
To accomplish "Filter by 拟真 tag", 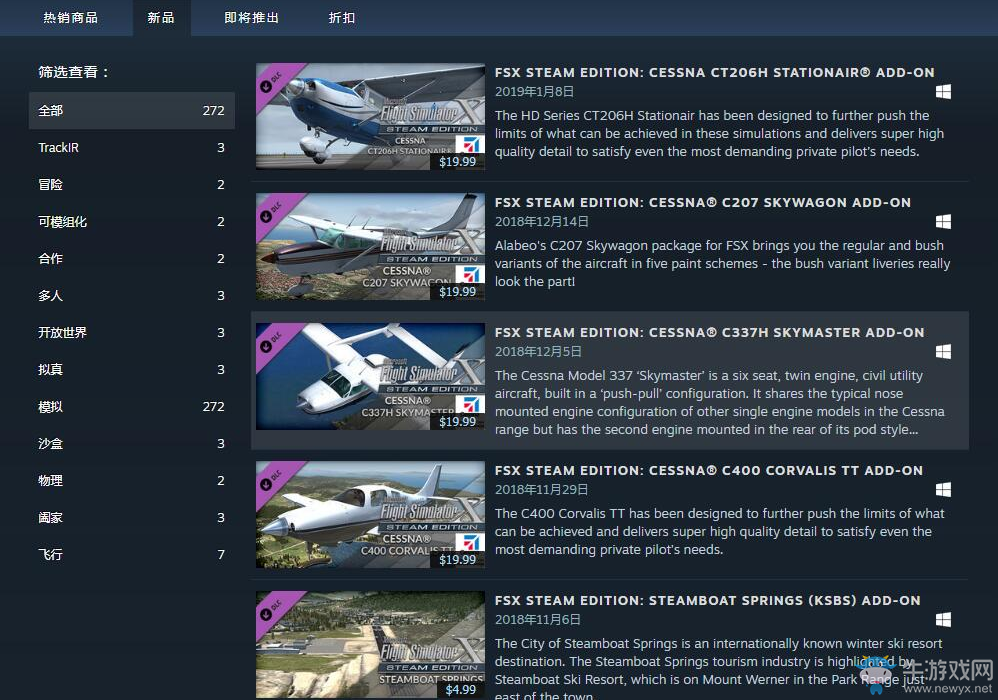I will pyautogui.click(x=132, y=369).
